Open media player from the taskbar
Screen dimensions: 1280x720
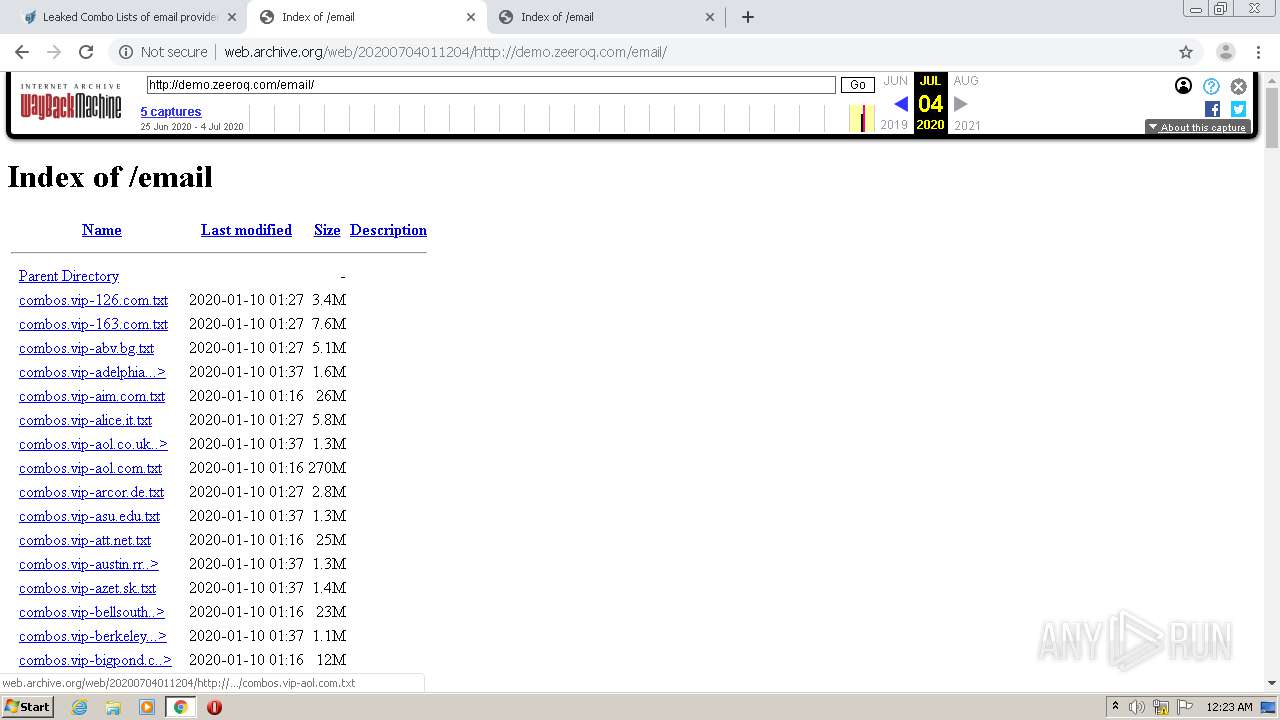147,707
